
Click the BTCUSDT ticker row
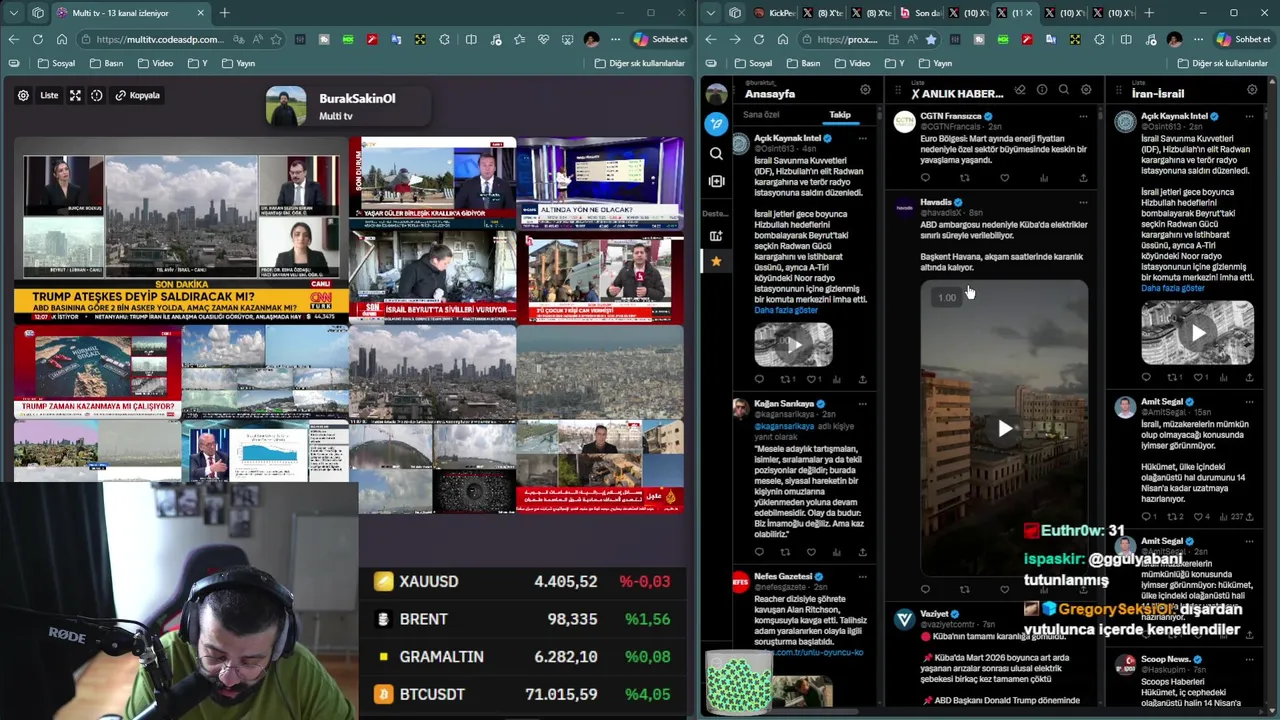[x=523, y=694]
